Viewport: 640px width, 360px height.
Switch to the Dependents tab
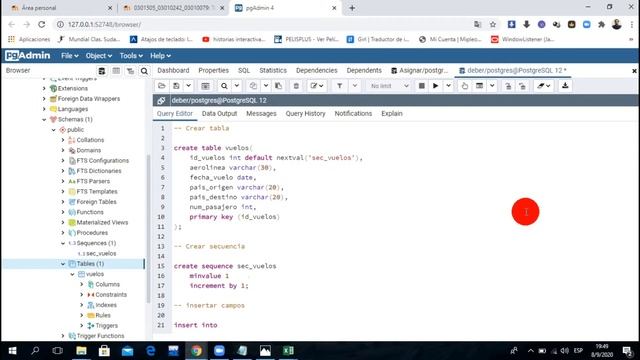(x=364, y=71)
